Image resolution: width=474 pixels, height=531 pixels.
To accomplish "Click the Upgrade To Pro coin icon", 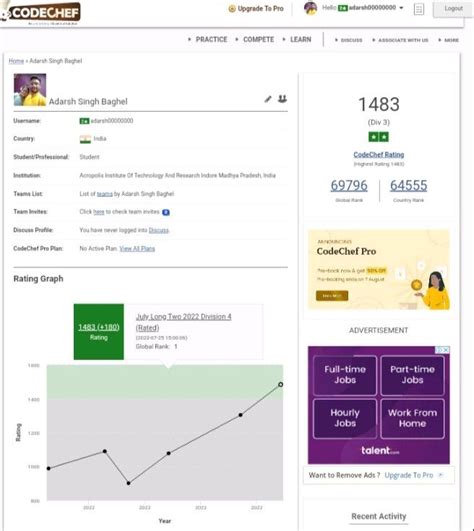I will [x=232, y=9].
